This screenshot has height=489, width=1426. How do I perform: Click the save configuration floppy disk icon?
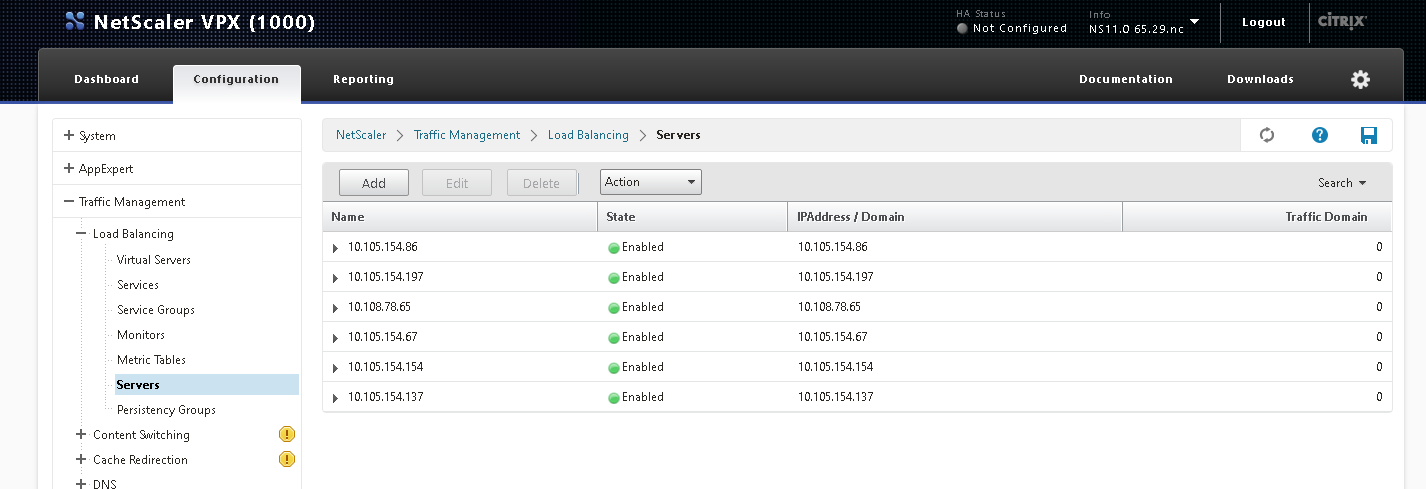click(x=1369, y=135)
